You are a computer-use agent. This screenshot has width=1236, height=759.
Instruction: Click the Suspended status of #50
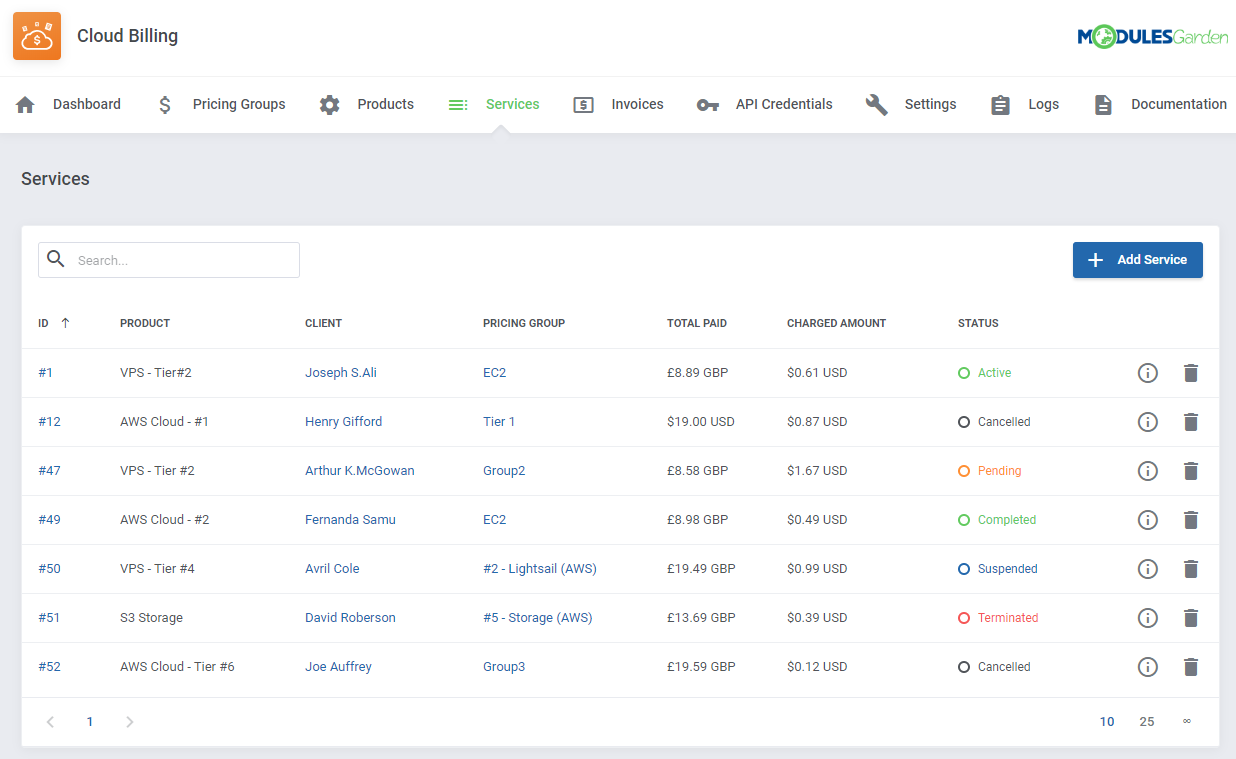(998, 569)
